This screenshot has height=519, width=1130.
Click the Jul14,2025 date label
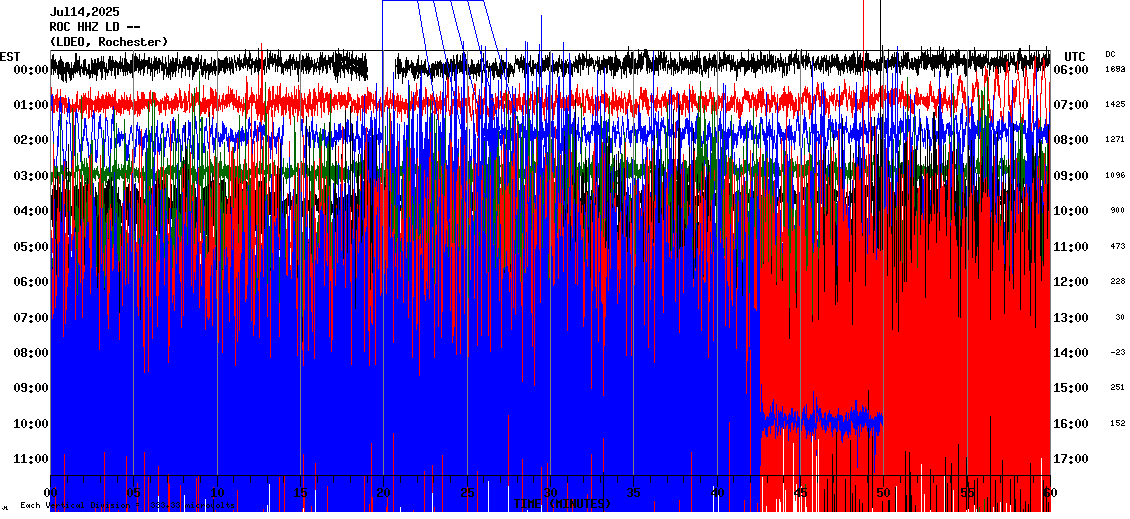(x=84, y=12)
